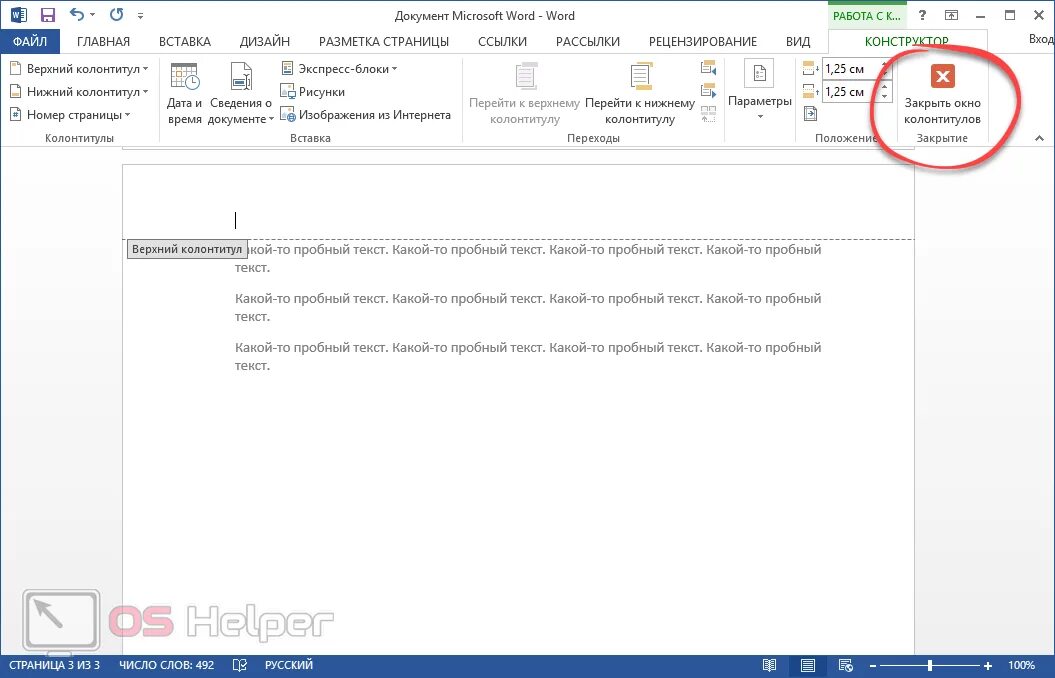Repeat the last action with redo icon
Screen dimensions: 1055x678
[116, 14]
